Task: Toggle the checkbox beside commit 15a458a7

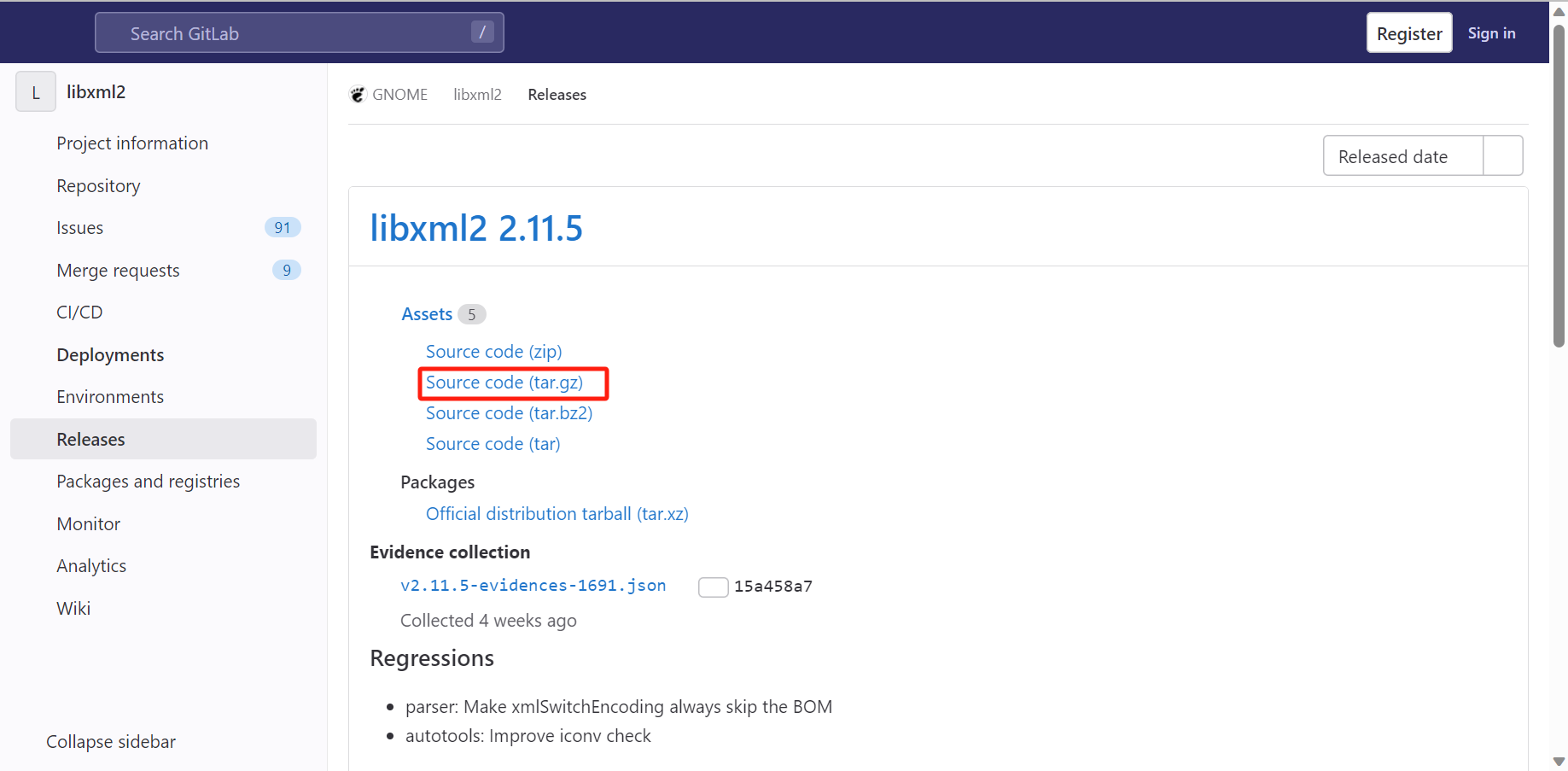Action: 713,587
